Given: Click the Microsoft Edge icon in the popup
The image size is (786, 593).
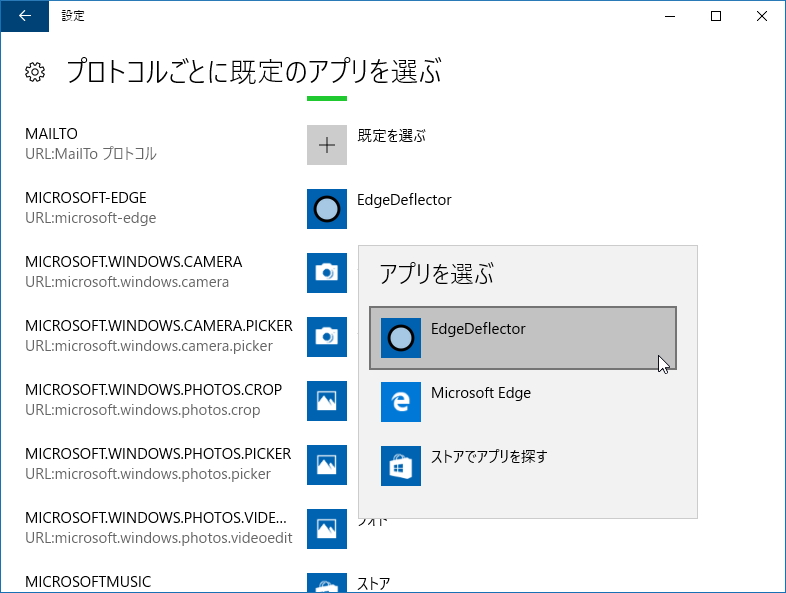Looking at the screenshot, I should pos(401,402).
